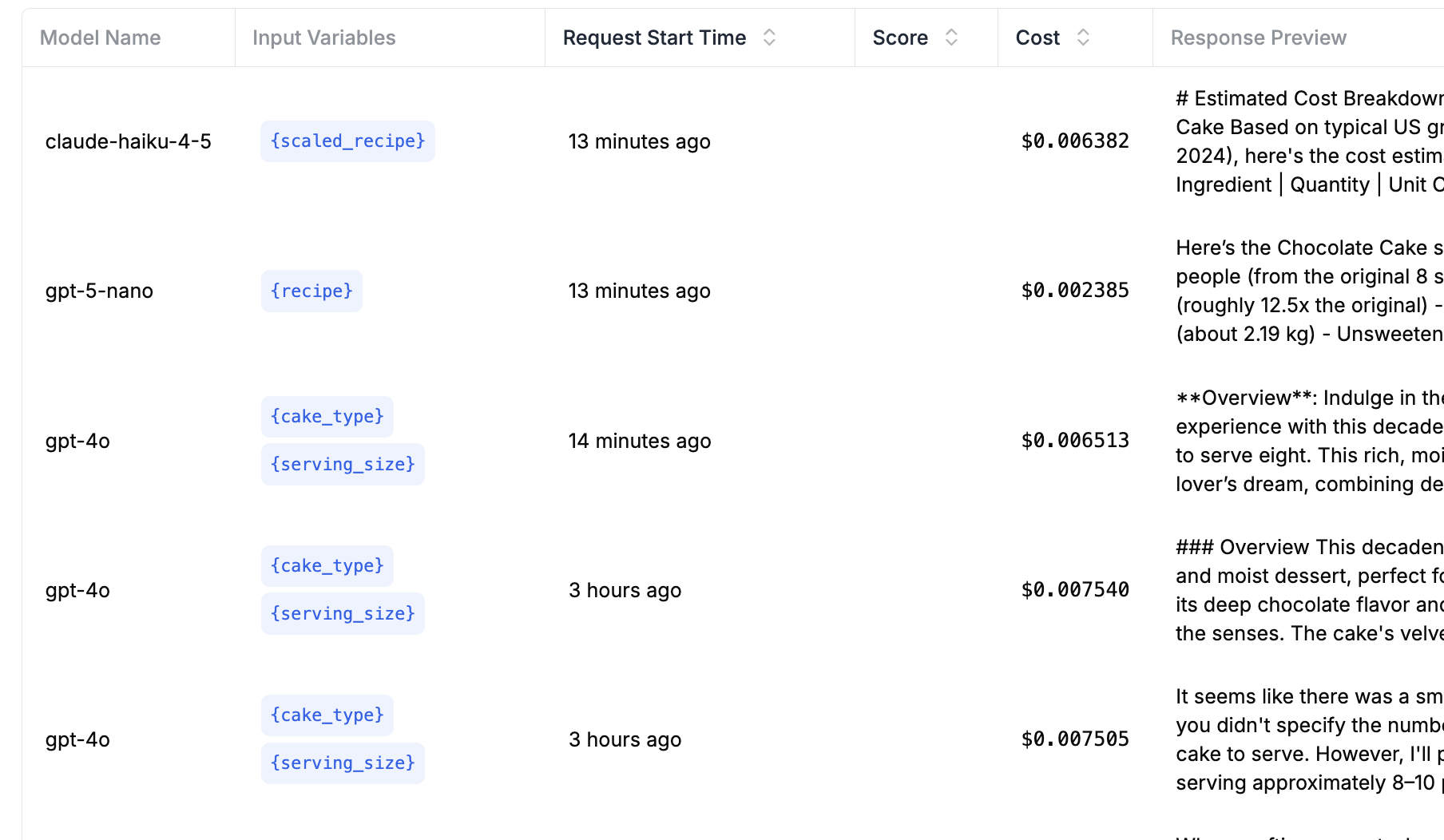Viewport: 1444px width, 840px height.
Task: Click the {cake_type} tag on the last gpt-4o row
Action: pos(327,715)
